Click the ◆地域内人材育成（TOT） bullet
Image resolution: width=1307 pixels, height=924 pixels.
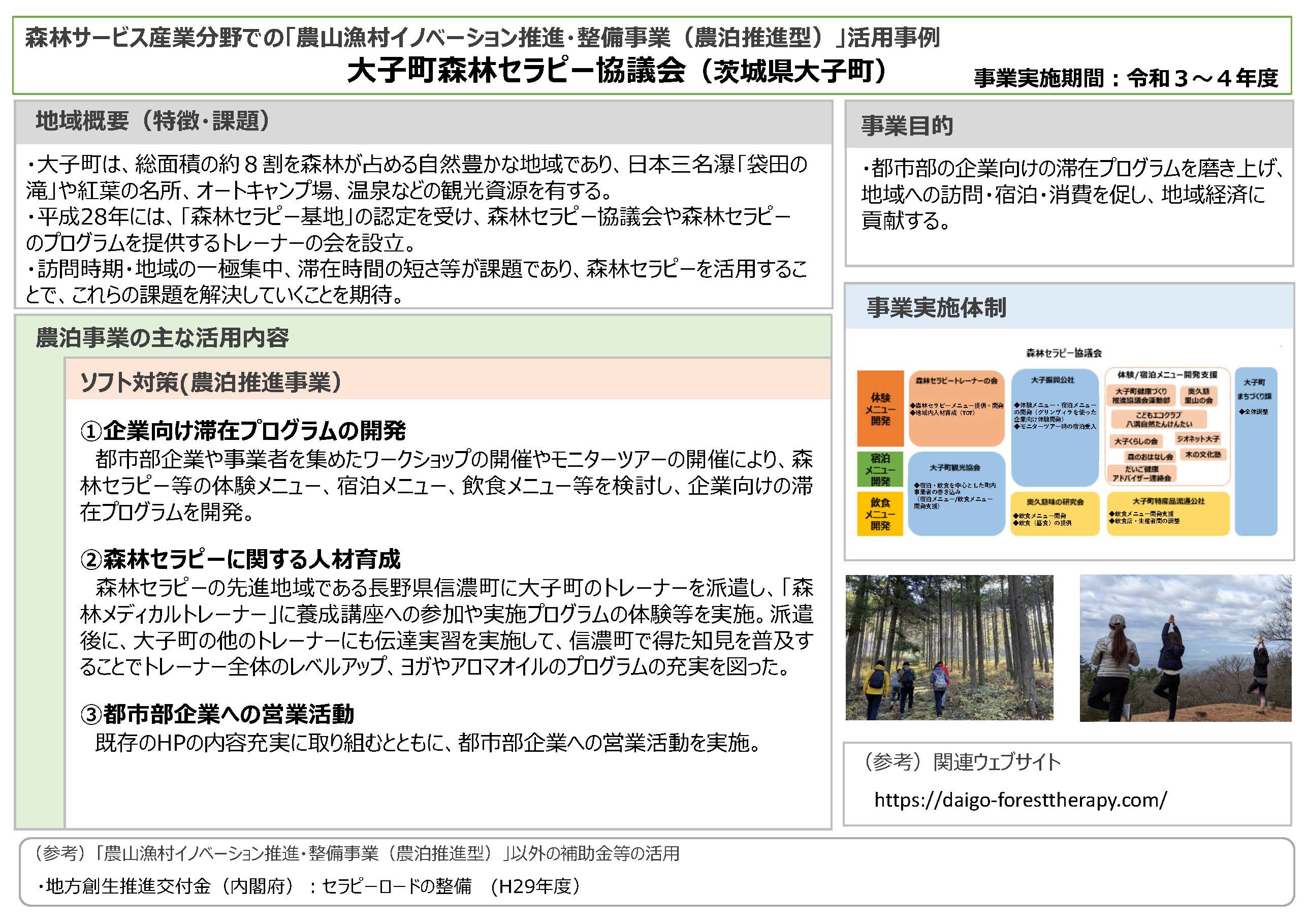(x=942, y=413)
